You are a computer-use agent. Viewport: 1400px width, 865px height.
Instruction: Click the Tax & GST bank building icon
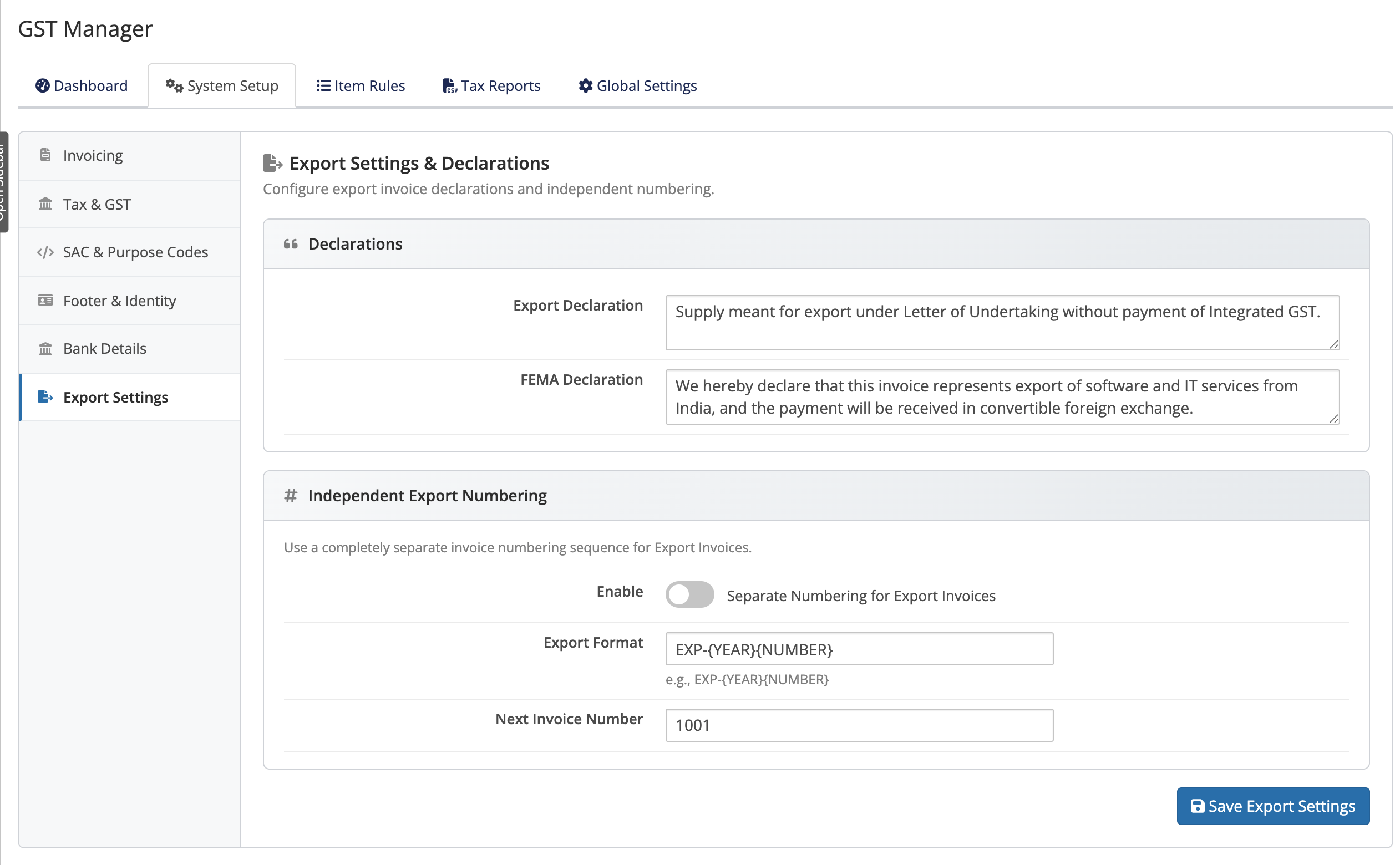(45, 203)
